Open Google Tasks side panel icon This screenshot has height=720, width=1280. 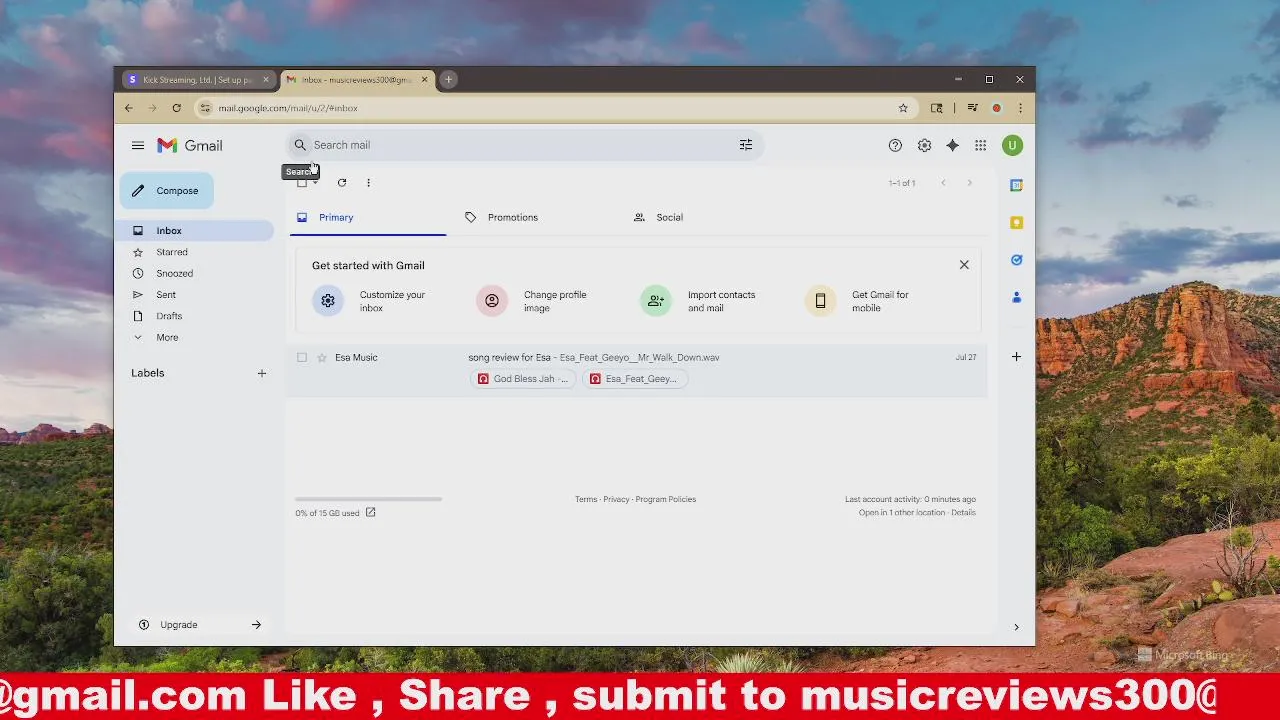[x=1016, y=260]
